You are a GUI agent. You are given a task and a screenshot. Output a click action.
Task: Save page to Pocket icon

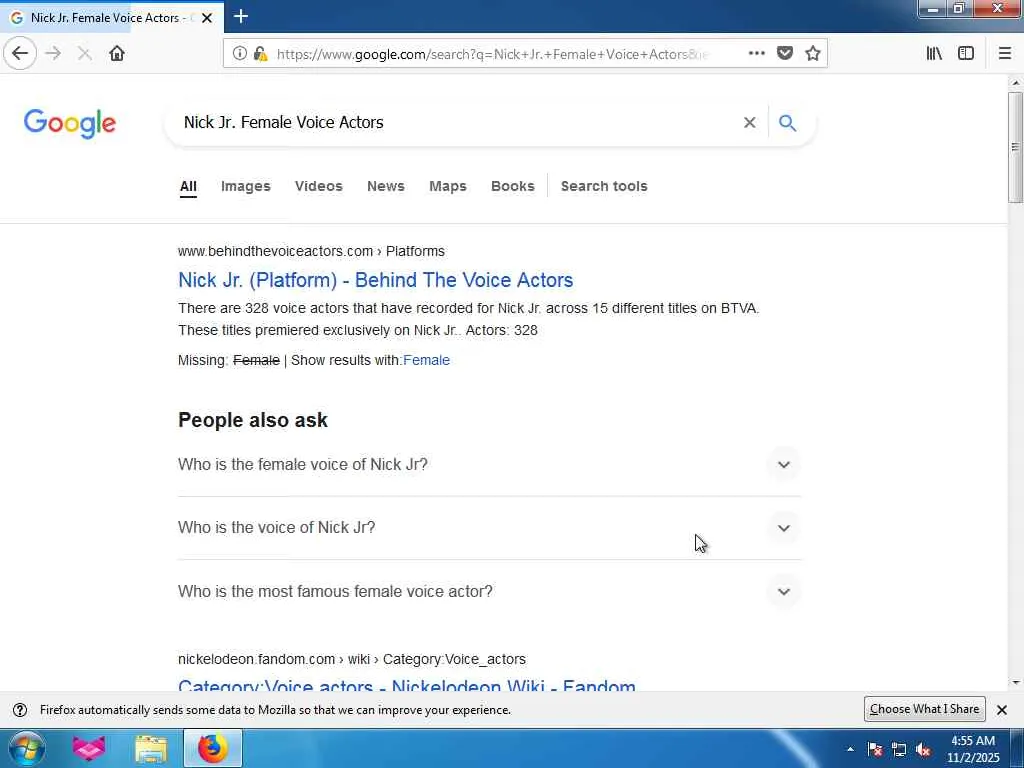coord(785,54)
